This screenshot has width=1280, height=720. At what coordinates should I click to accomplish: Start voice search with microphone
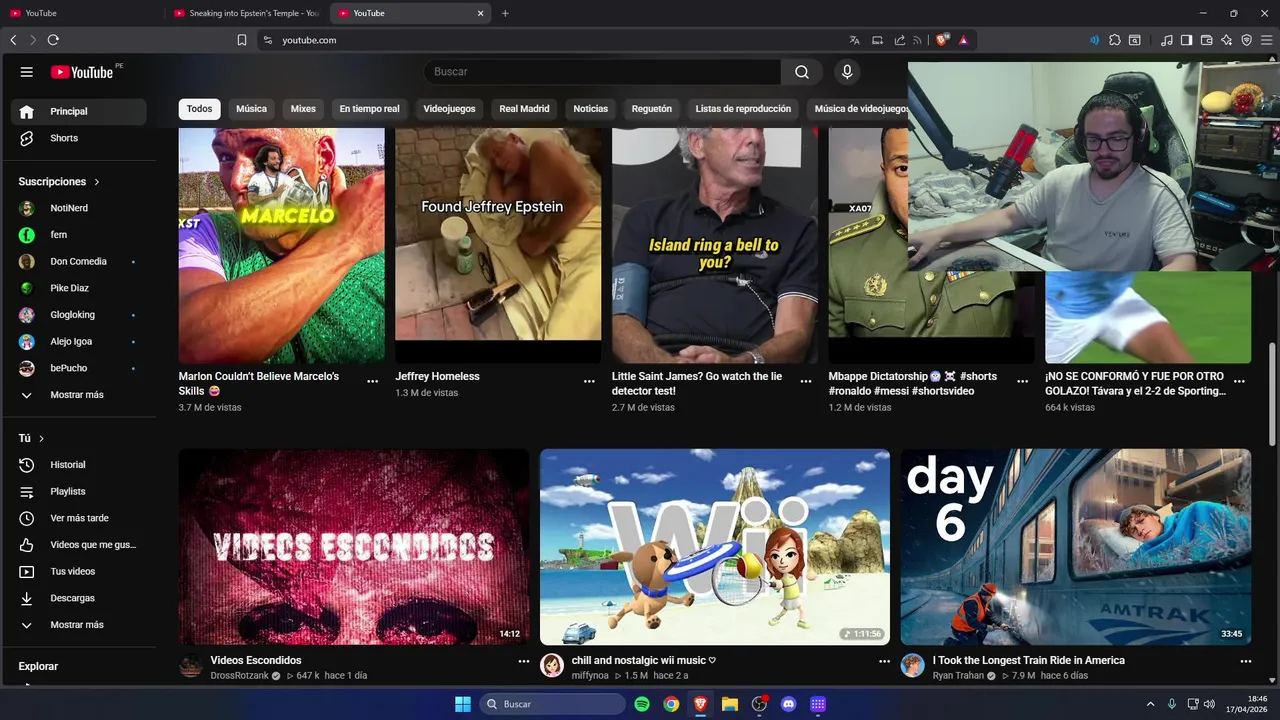coord(847,72)
